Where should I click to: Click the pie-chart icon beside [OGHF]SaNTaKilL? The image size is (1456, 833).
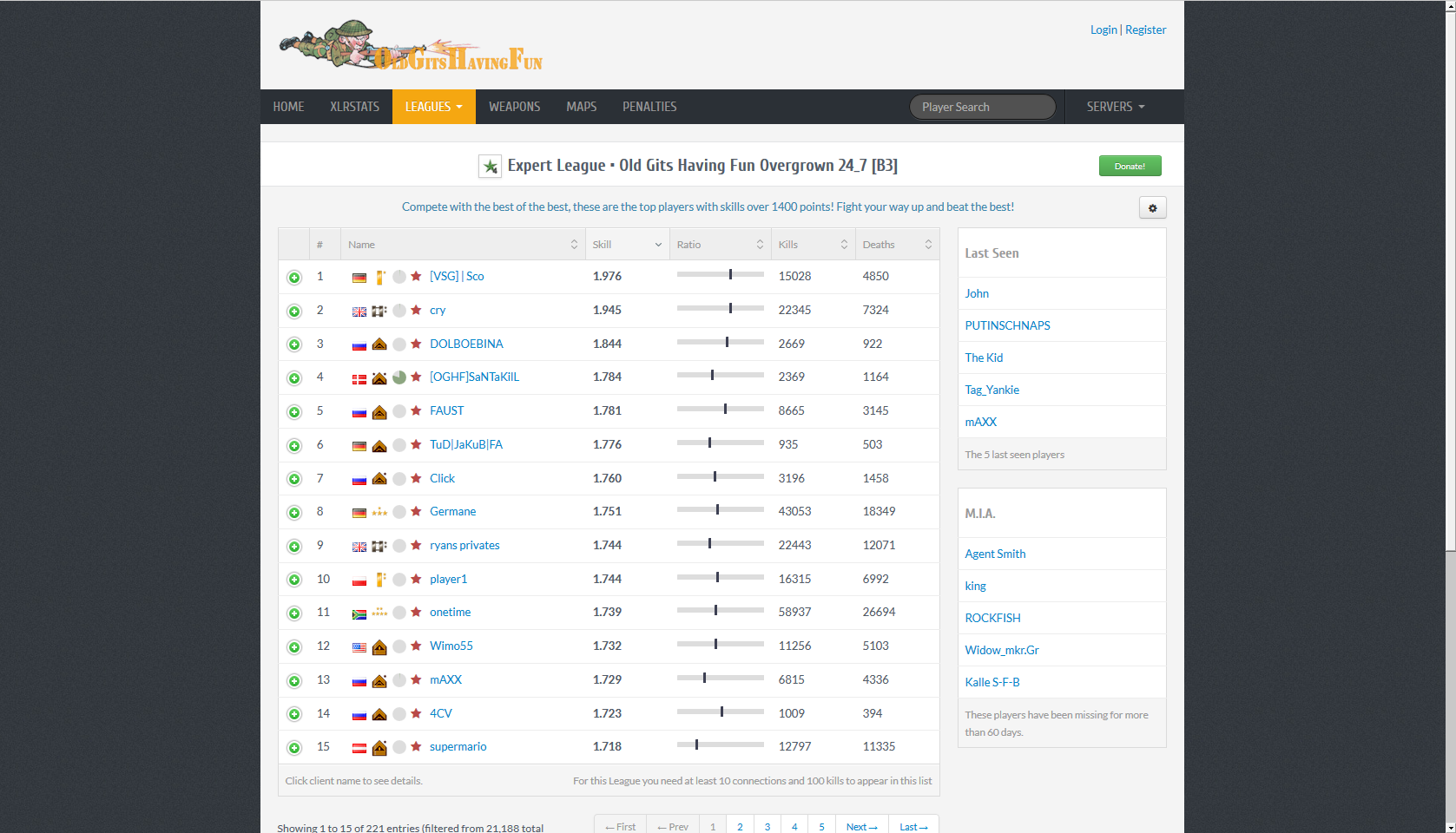coord(399,377)
